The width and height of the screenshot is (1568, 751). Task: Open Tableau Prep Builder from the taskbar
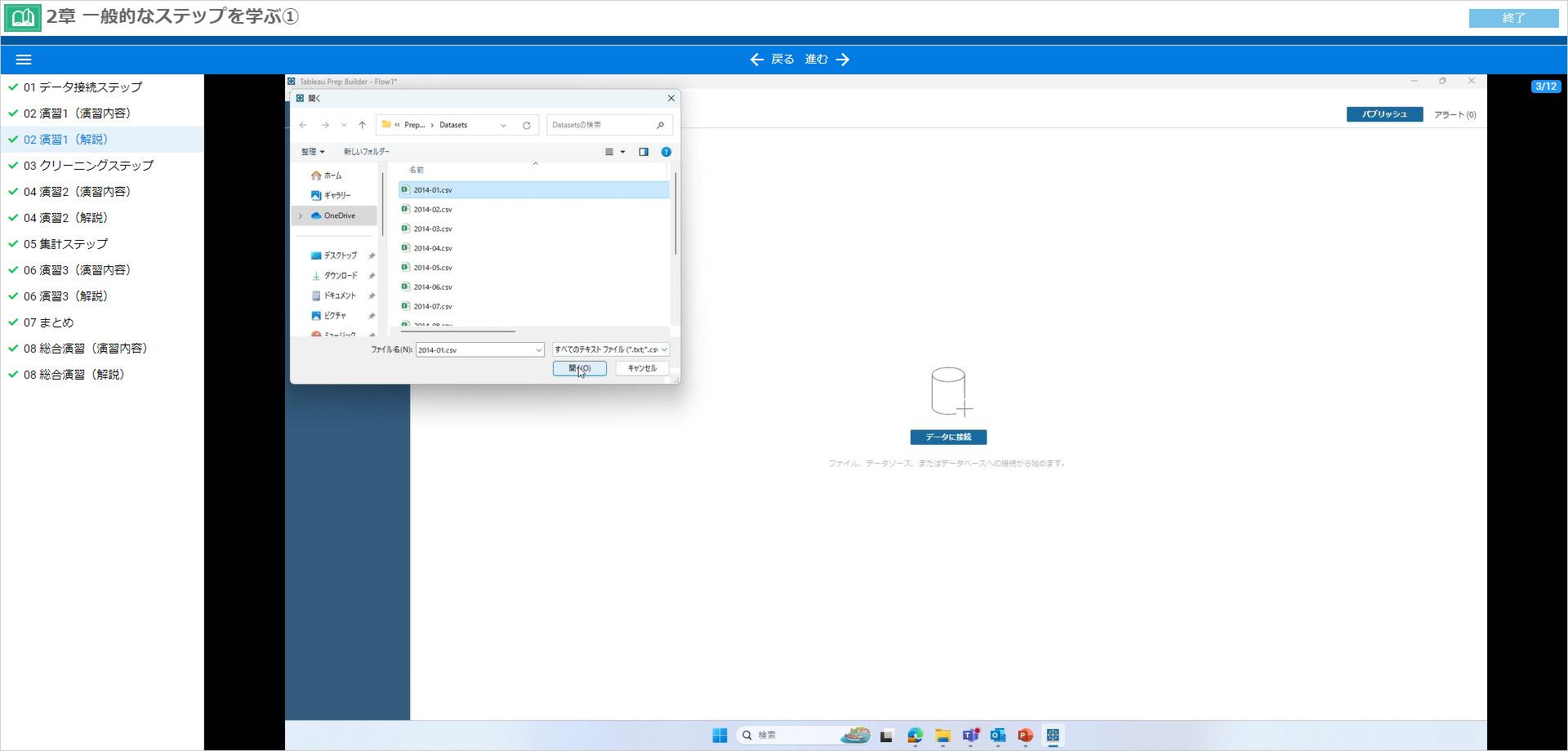[x=1053, y=735]
